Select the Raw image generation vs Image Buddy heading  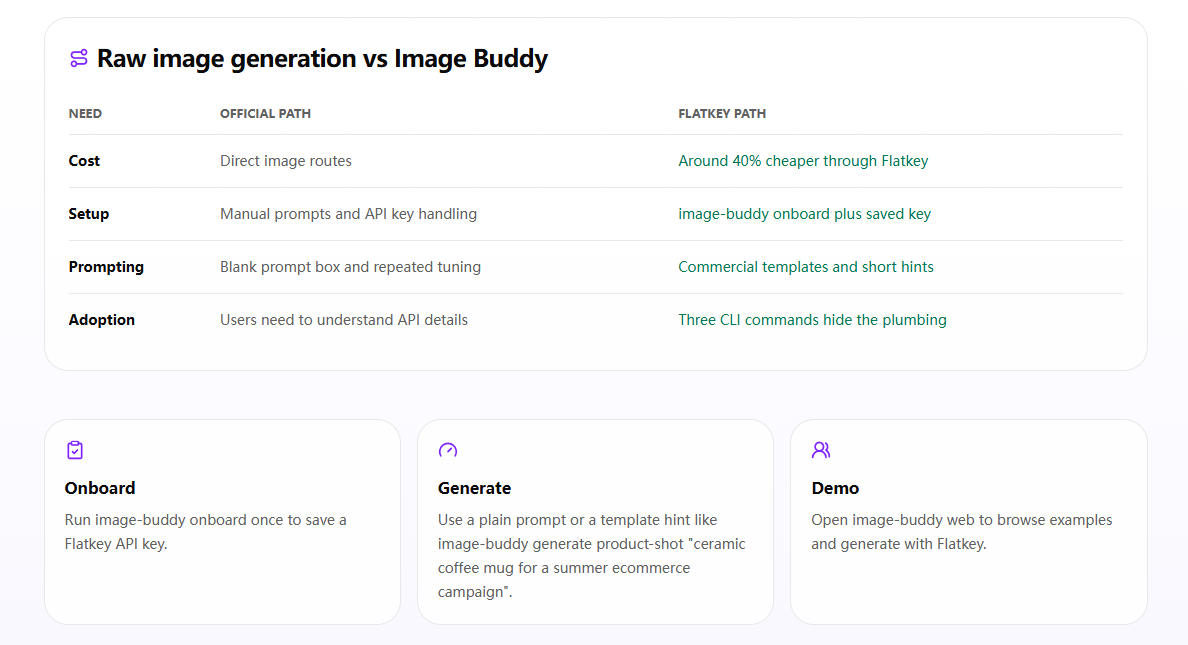pyautogui.click(x=322, y=58)
